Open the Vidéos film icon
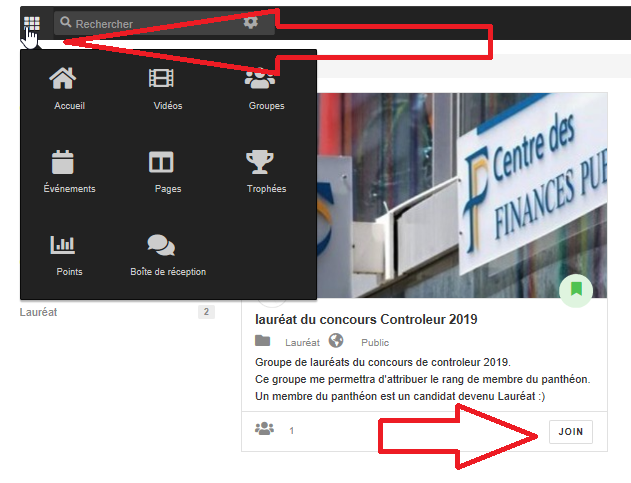Viewport: 631px width, 483px height. [x=161, y=78]
